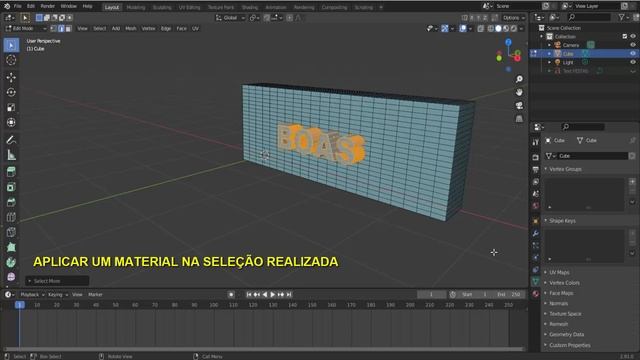Jump to the first frame
Viewport: 640px width, 360px height.
249,295
